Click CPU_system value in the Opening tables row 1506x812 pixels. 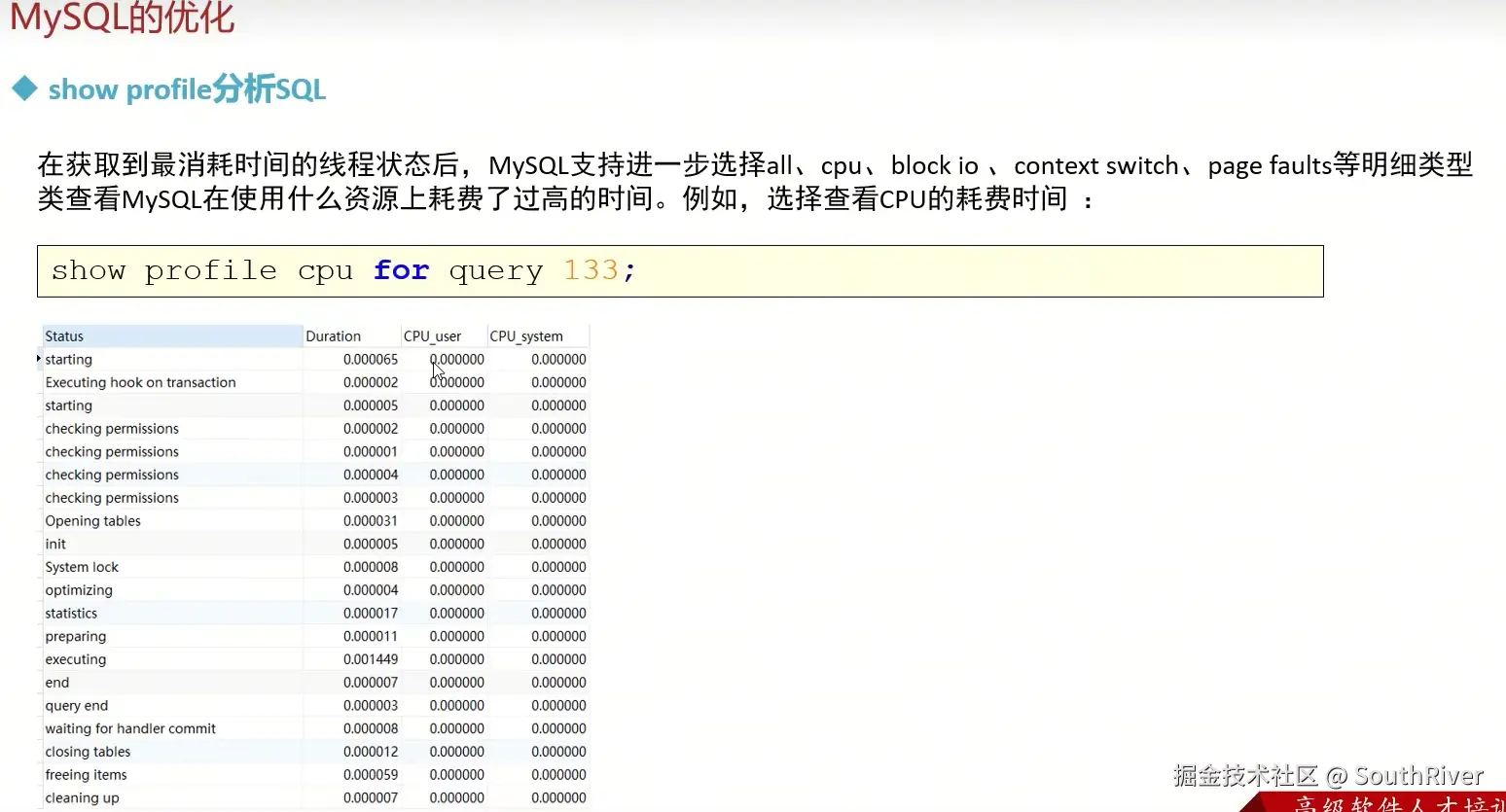558,521
